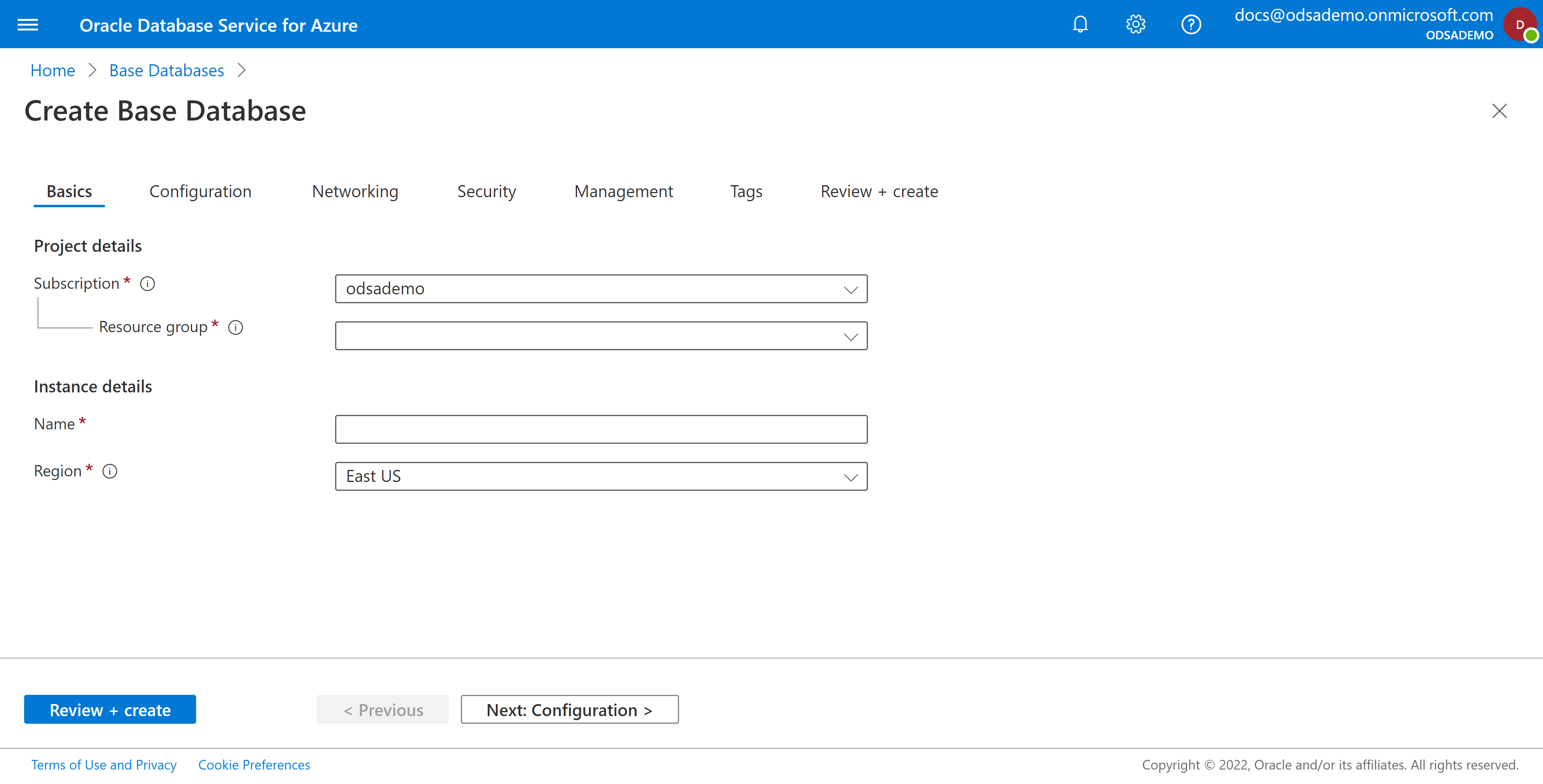
Task: Expand the Subscription dropdown
Action: pyautogui.click(x=601, y=289)
